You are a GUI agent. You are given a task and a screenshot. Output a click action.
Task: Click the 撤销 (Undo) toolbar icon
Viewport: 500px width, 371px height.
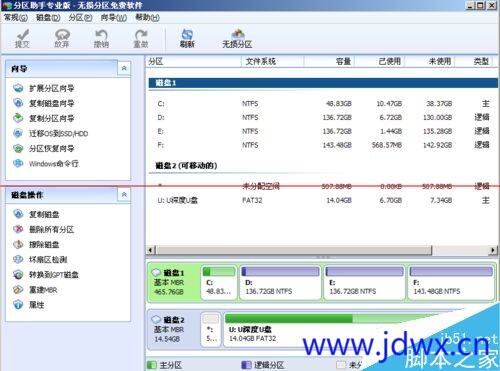101,38
